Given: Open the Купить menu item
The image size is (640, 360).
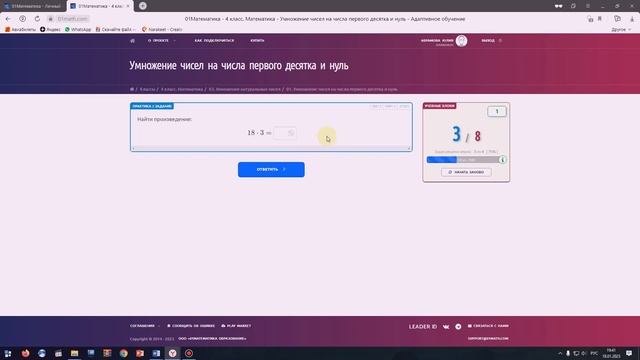Looking at the screenshot, I should coord(257,40).
